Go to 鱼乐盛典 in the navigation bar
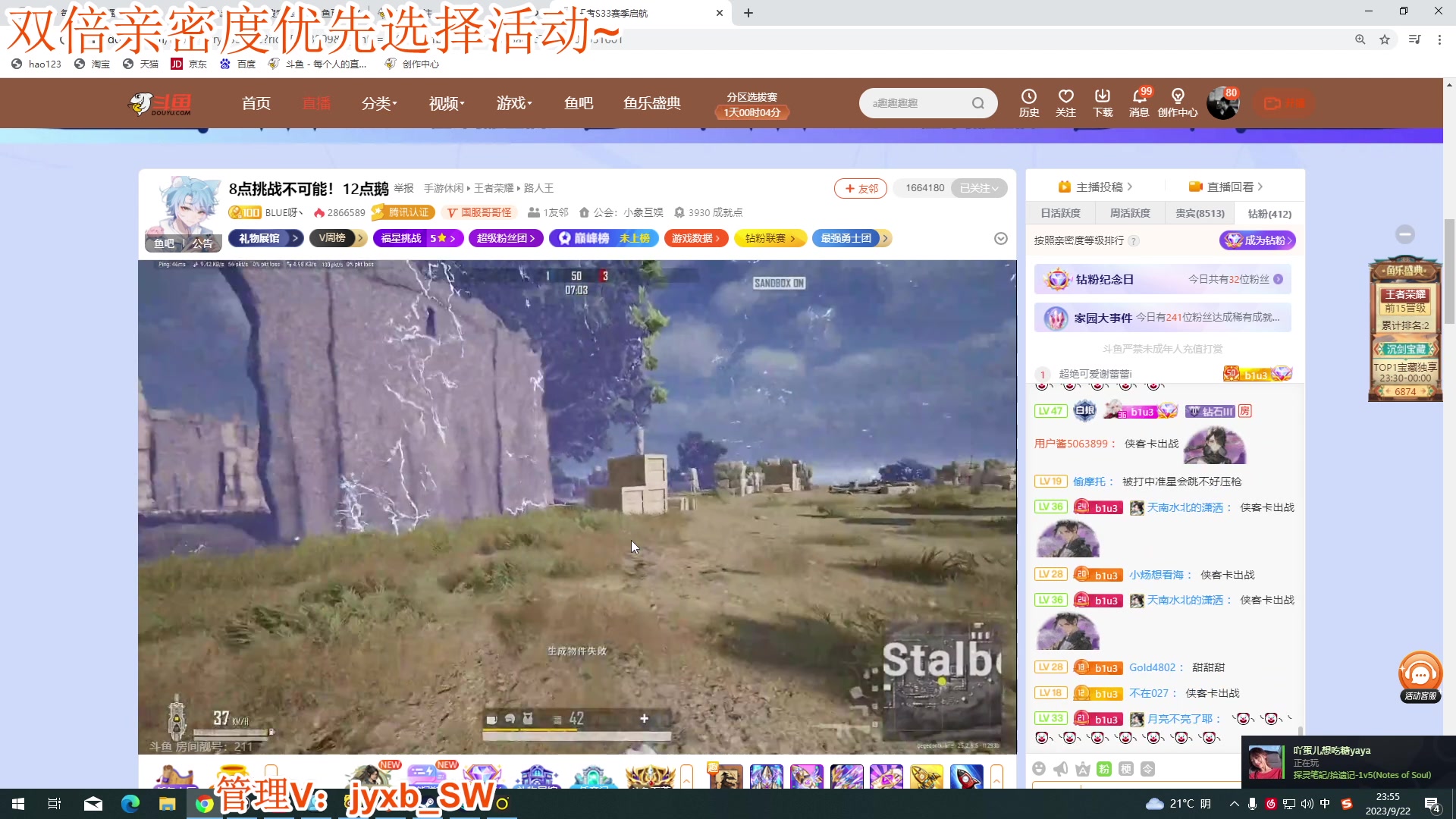 [x=652, y=103]
